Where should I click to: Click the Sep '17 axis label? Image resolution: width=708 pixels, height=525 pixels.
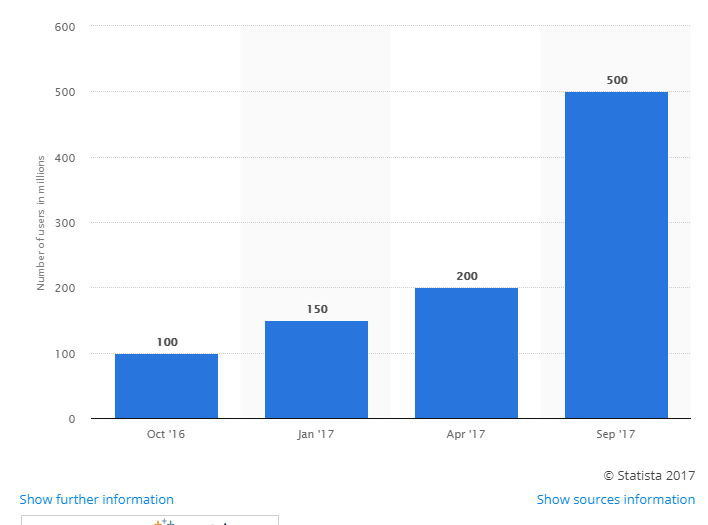(615, 434)
